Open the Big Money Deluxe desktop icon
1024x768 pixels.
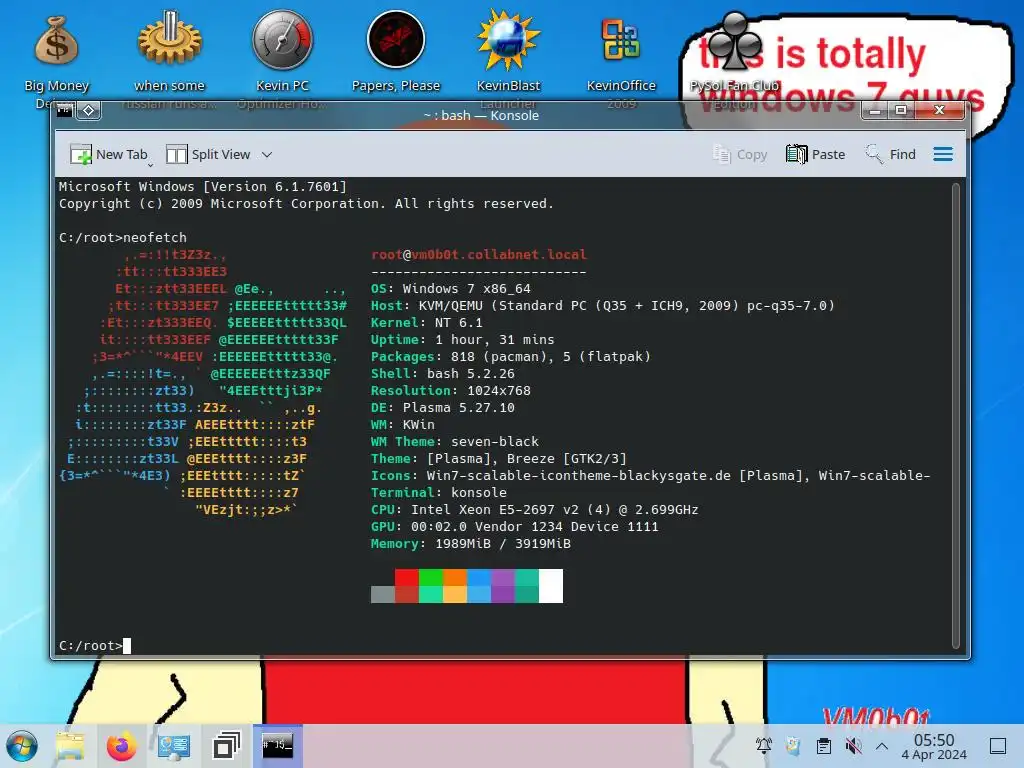pyautogui.click(x=56, y=54)
